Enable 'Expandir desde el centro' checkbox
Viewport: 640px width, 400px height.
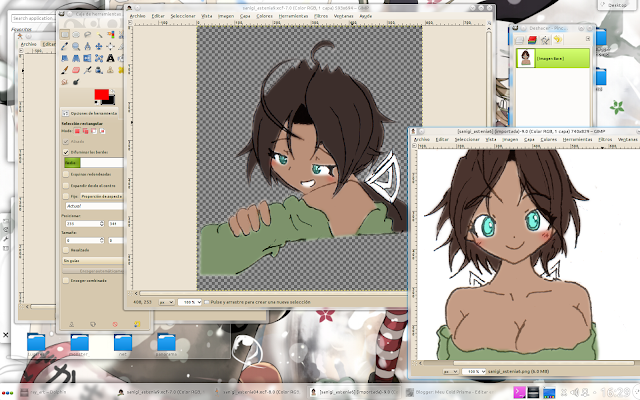coord(66,186)
